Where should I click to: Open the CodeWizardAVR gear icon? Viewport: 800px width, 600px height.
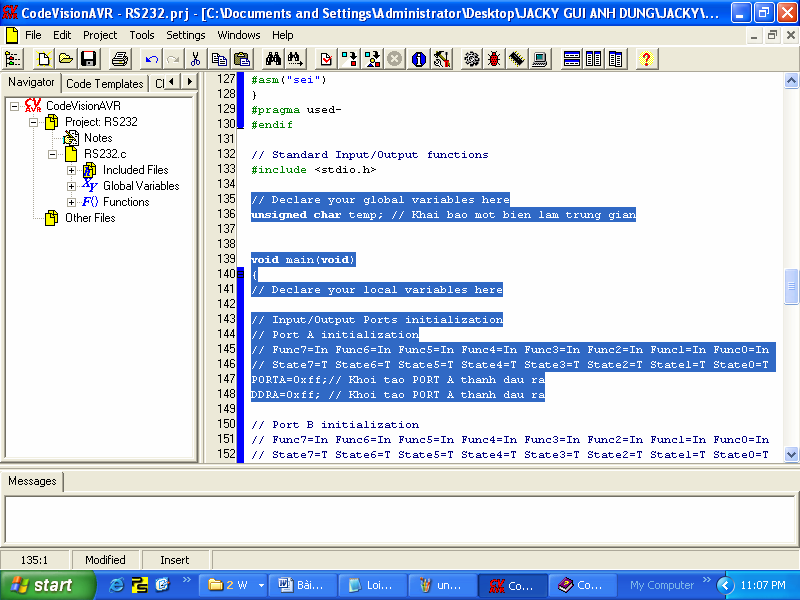[x=471, y=59]
